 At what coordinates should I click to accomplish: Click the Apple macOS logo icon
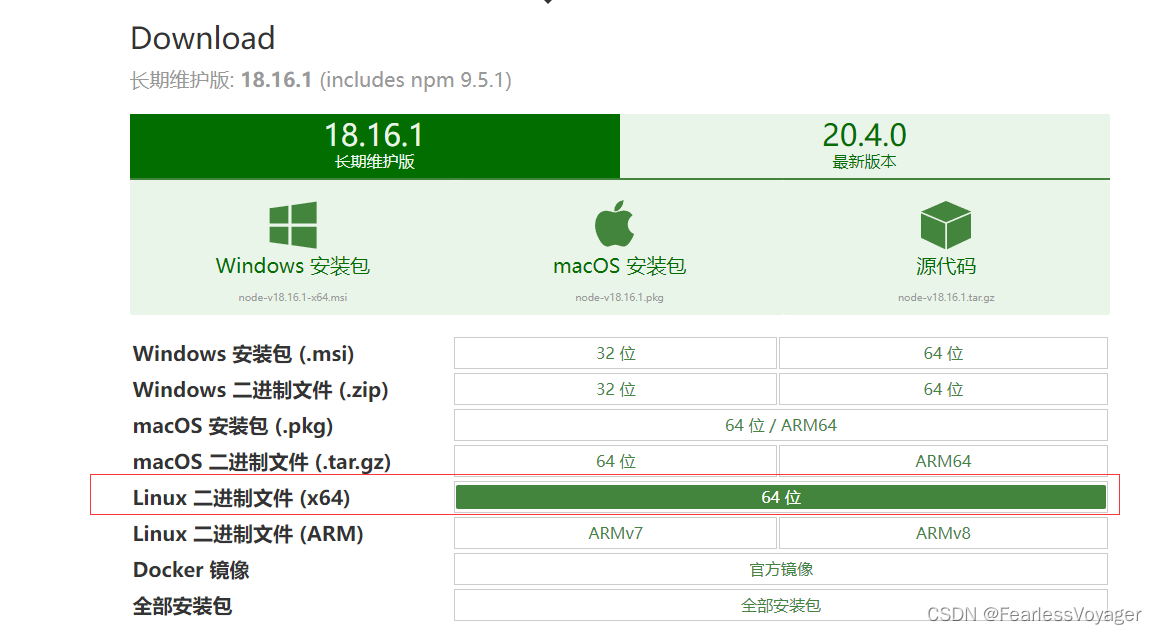[x=614, y=223]
